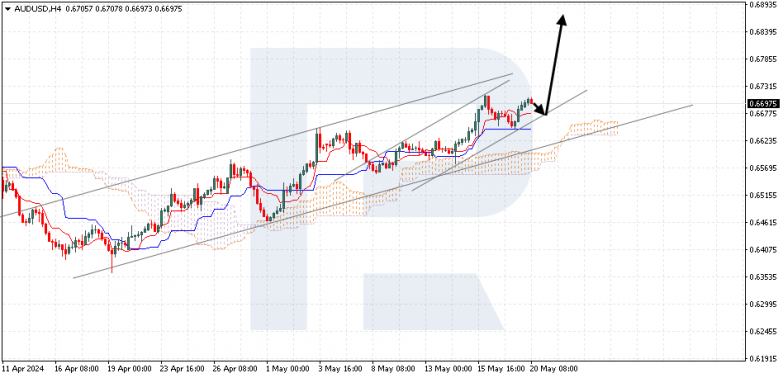
Task: Click the 0.66235 price axis label
Action: [764, 141]
